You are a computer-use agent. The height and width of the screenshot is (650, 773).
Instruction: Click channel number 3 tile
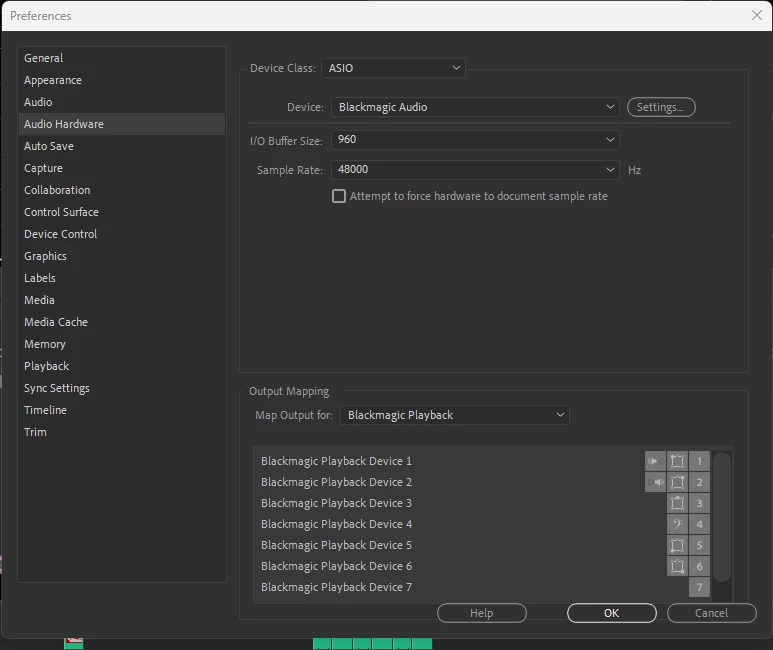point(699,503)
